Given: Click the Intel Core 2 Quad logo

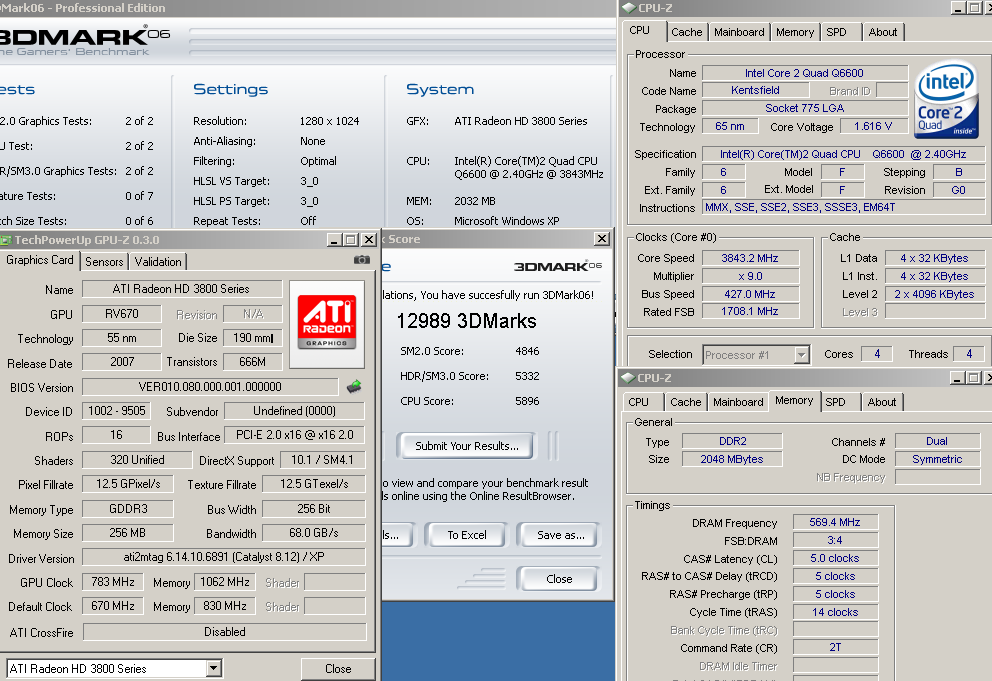Looking at the screenshot, I should pos(946,99).
